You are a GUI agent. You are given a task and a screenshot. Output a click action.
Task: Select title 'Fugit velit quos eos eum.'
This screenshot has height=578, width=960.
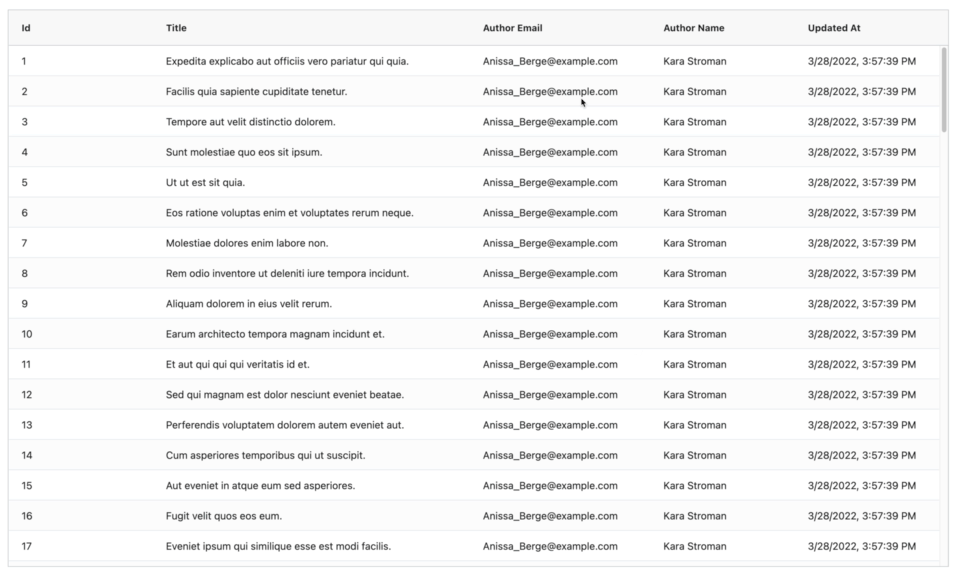pyautogui.click(x=224, y=516)
